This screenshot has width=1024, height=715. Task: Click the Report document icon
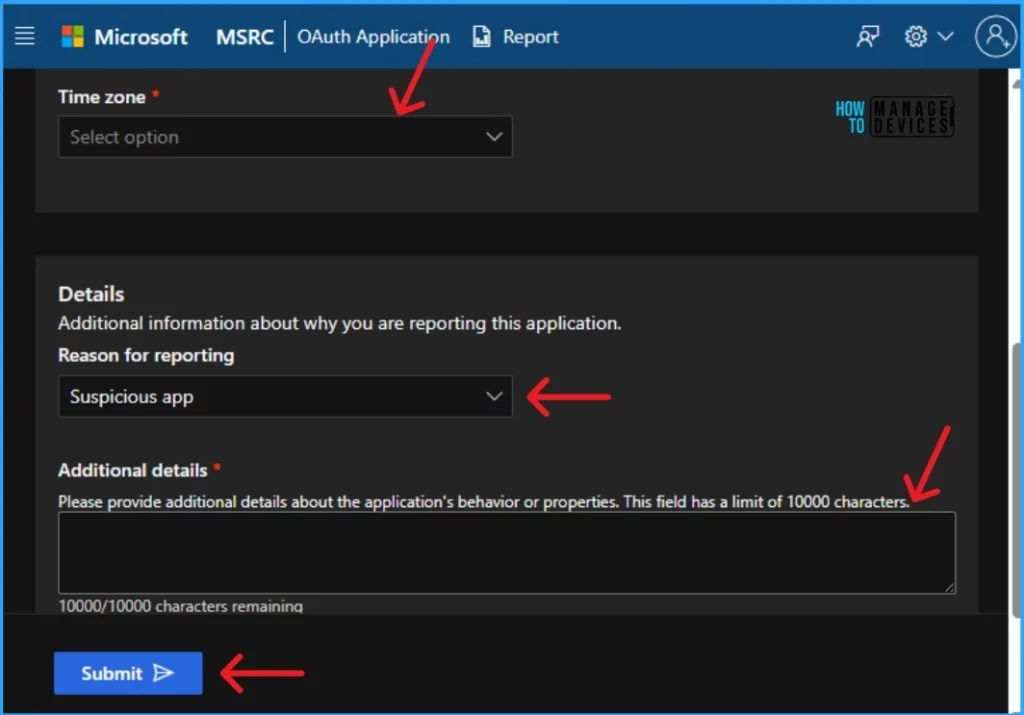coord(481,37)
